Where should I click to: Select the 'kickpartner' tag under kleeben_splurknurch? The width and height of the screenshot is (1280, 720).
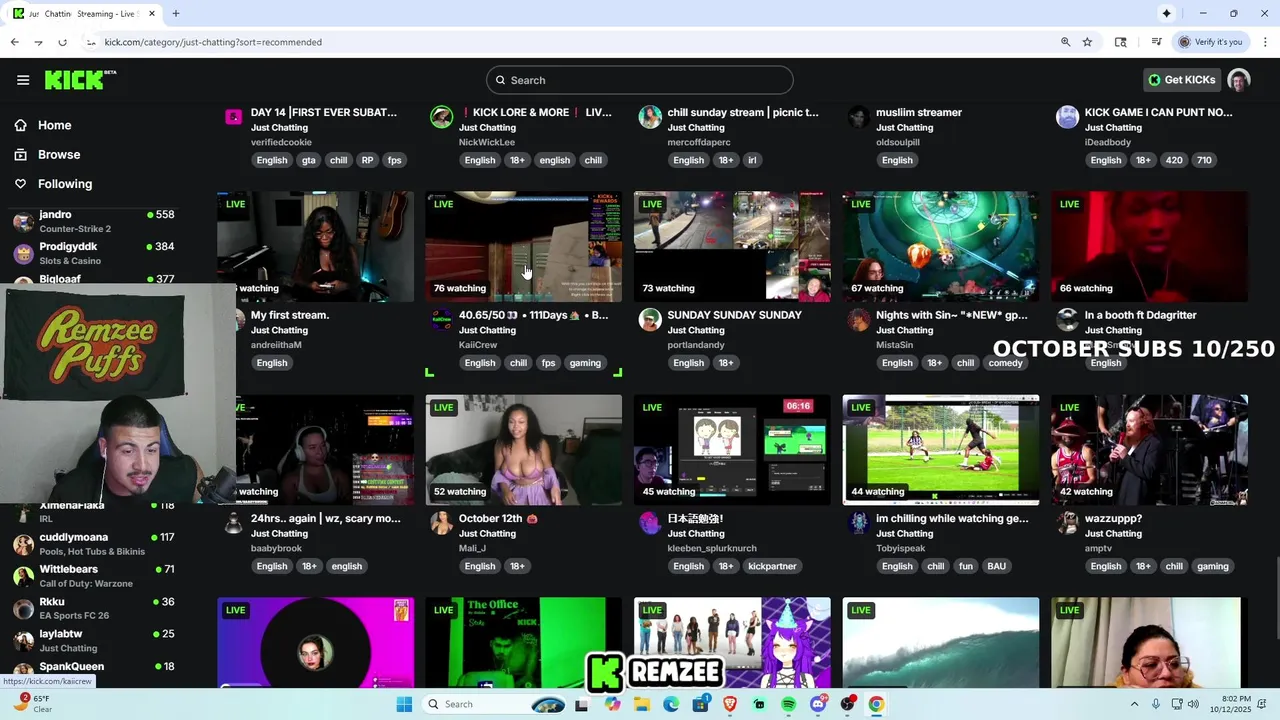click(x=772, y=566)
